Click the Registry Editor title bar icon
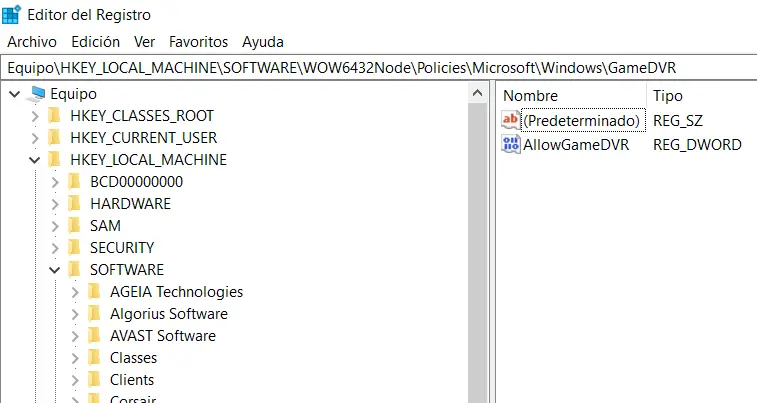The width and height of the screenshot is (757, 403). [x=13, y=15]
